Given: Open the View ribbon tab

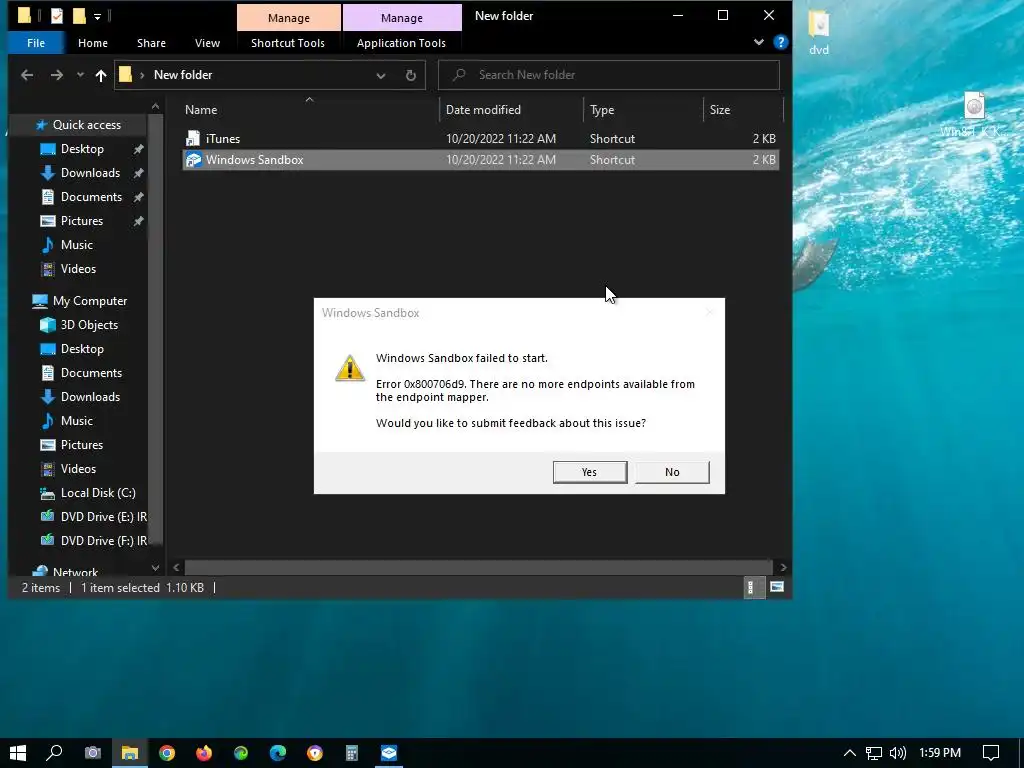Looking at the screenshot, I should click(x=207, y=43).
